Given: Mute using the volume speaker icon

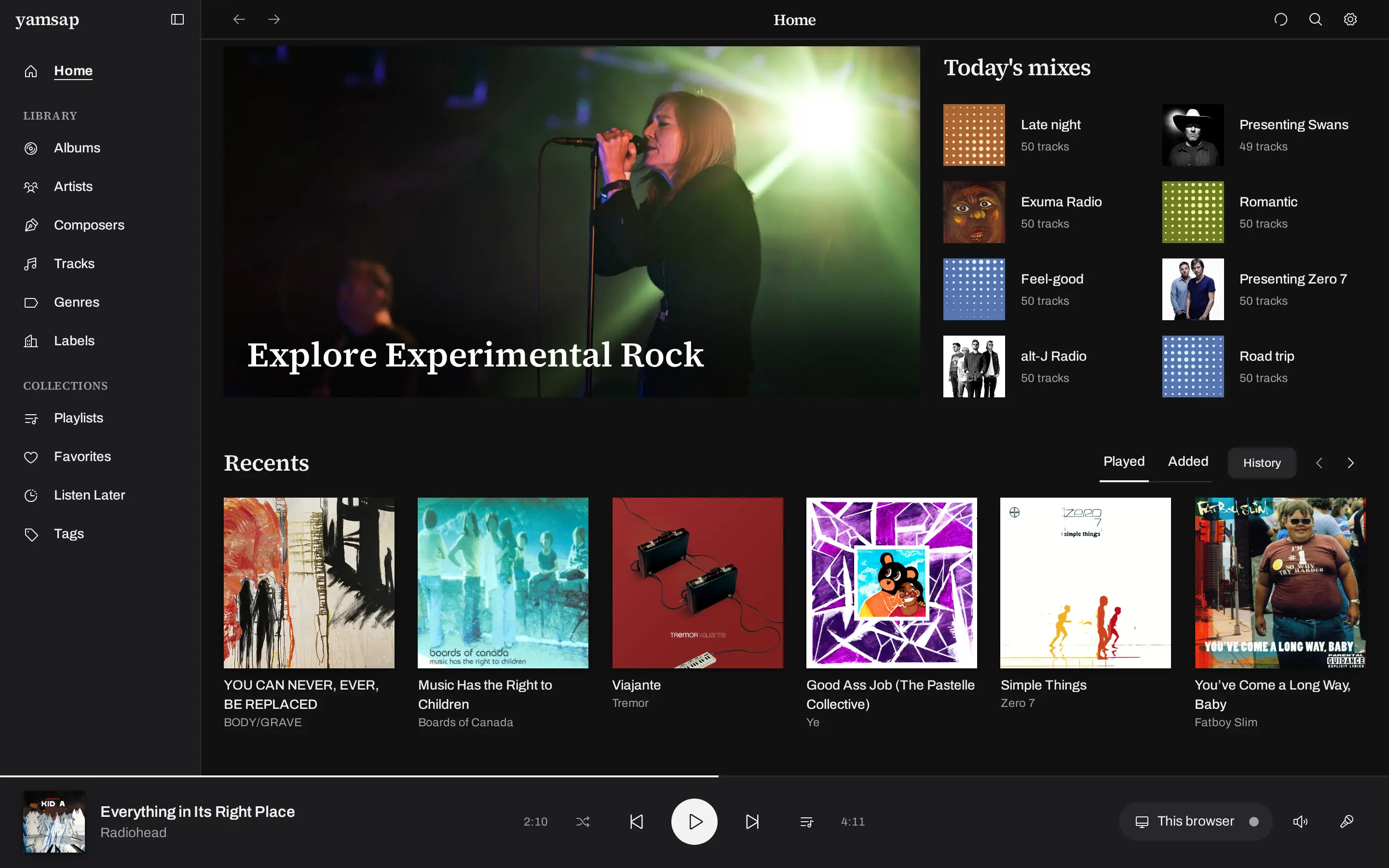Looking at the screenshot, I should click(x=1300, y=822).
